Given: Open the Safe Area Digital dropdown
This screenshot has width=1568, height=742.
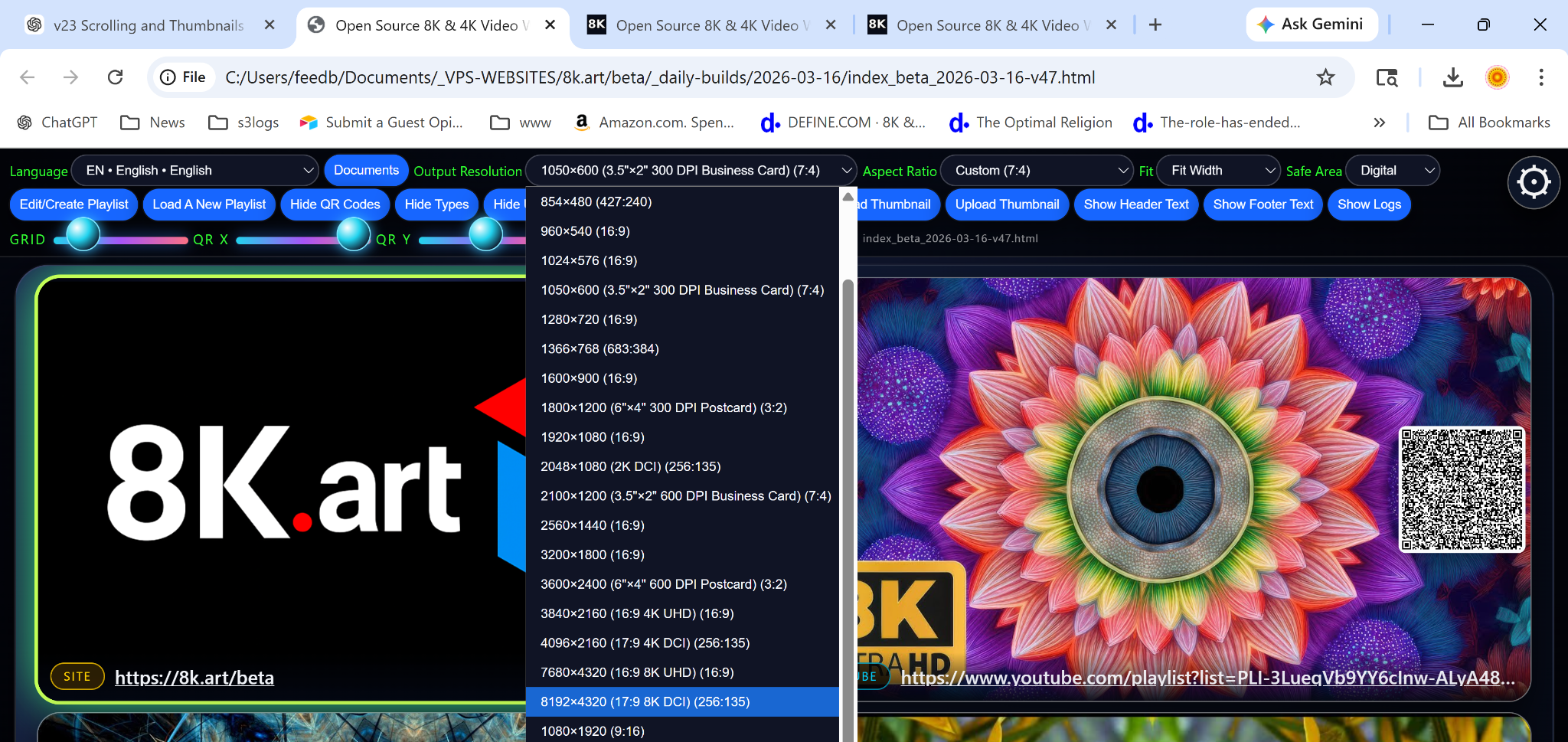Looking at the screenshot, I should [1392, 171].
